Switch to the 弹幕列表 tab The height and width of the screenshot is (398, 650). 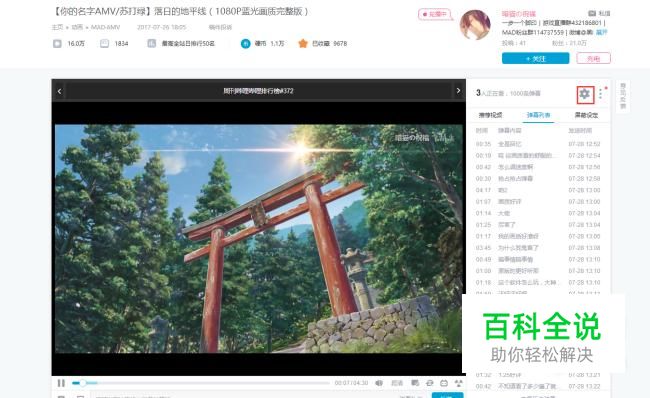[538, 115]
